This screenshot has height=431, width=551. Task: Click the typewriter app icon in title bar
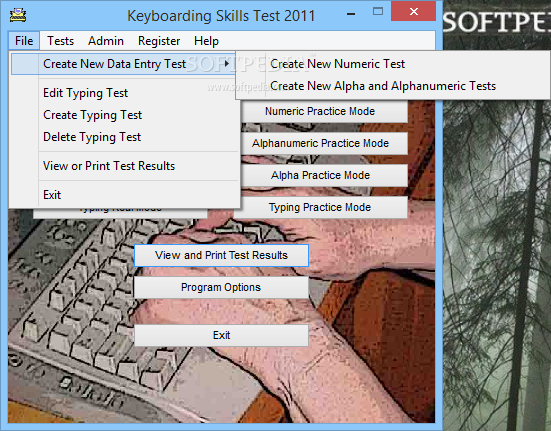tap(18, 15)
